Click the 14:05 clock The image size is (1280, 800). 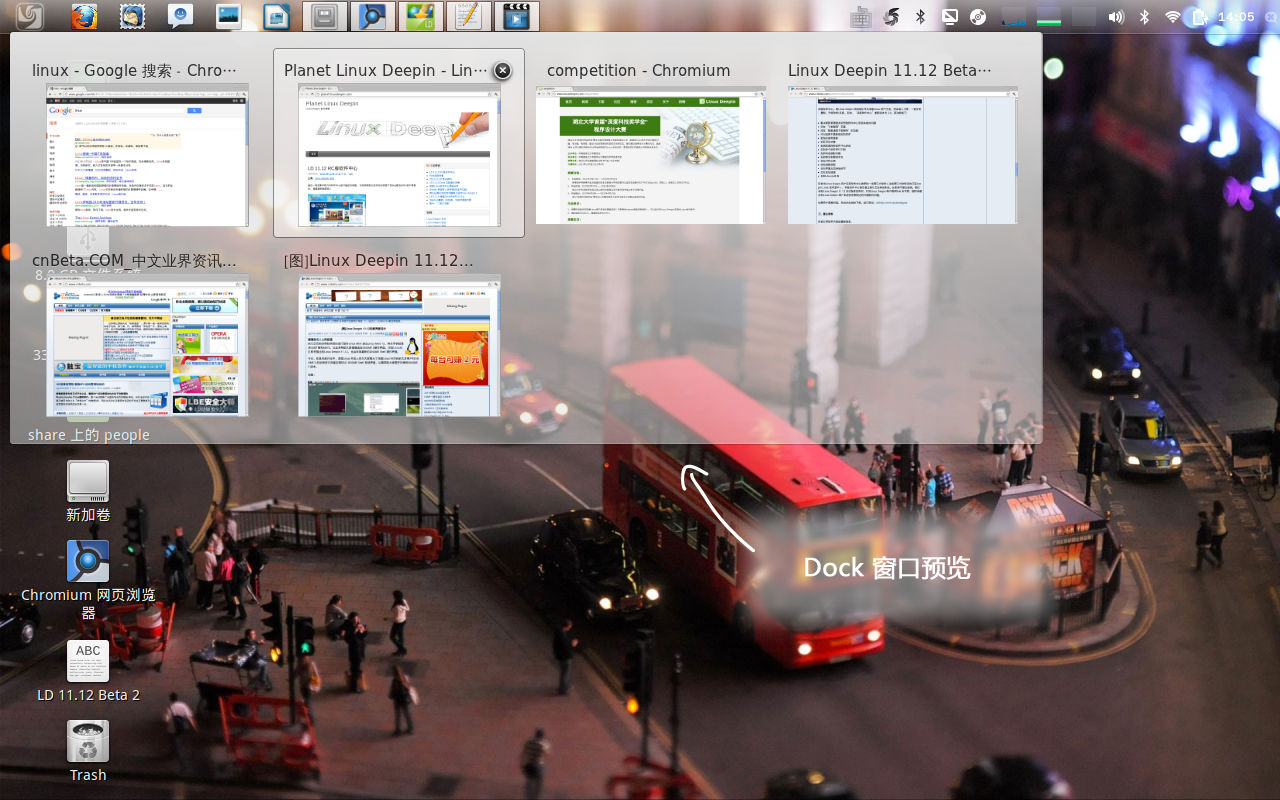point(1237,17)
